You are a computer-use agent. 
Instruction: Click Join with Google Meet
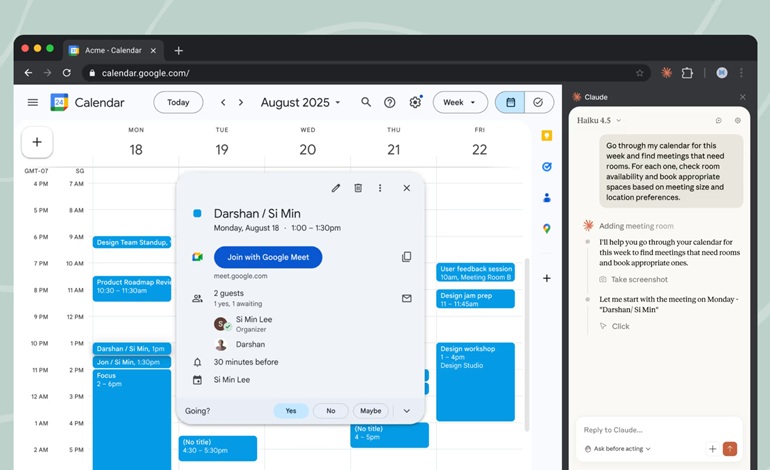click(267, 257)
